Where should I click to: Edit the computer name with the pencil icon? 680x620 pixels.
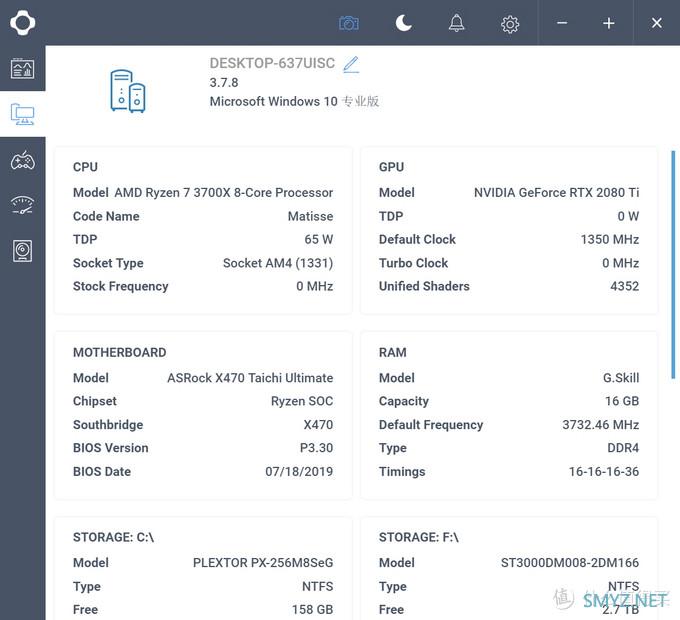(351, 64)
